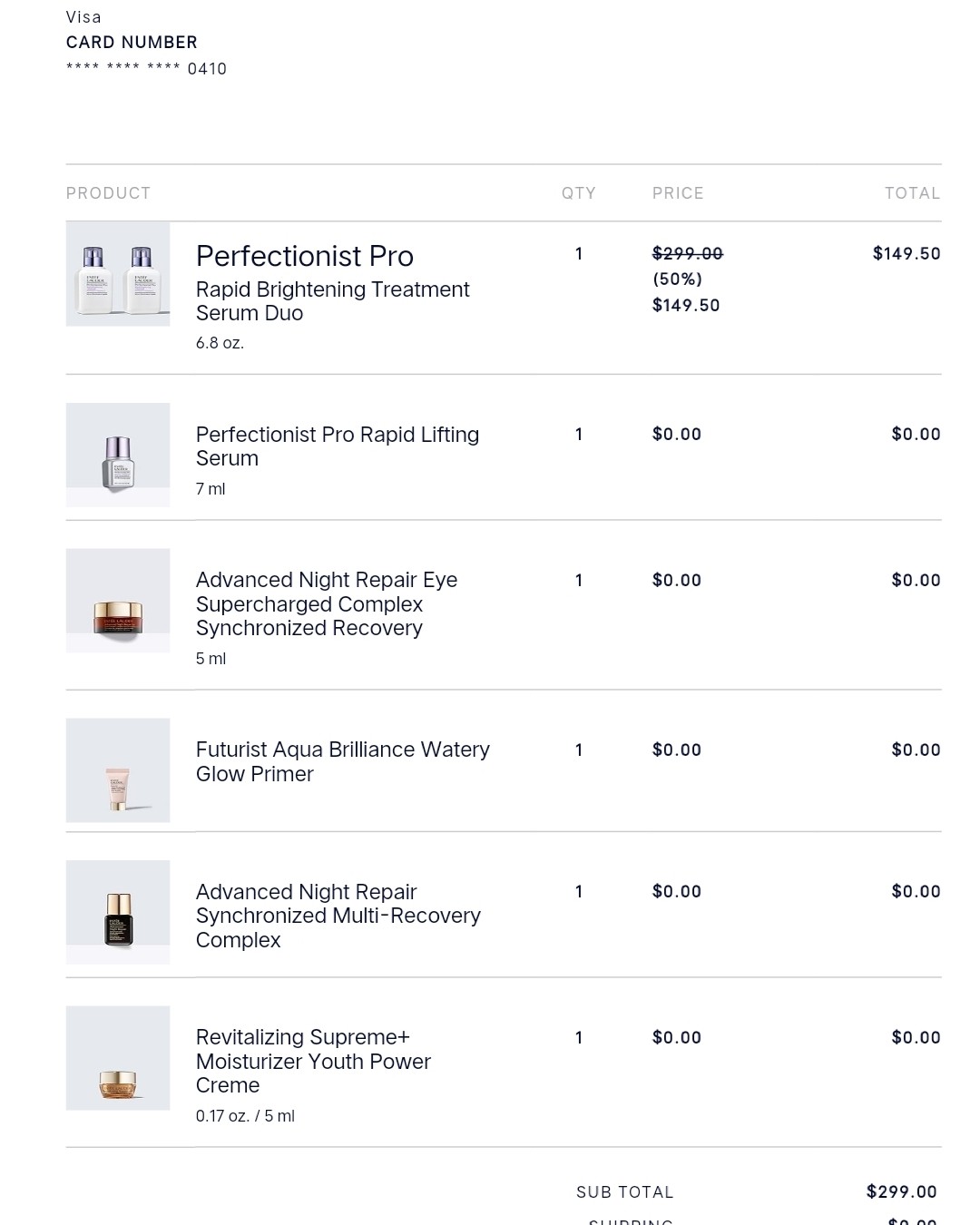Click the TOTAL column header
Image resolution: width=980 pixels, height=1225 pixels.
(x=912, y=193)
